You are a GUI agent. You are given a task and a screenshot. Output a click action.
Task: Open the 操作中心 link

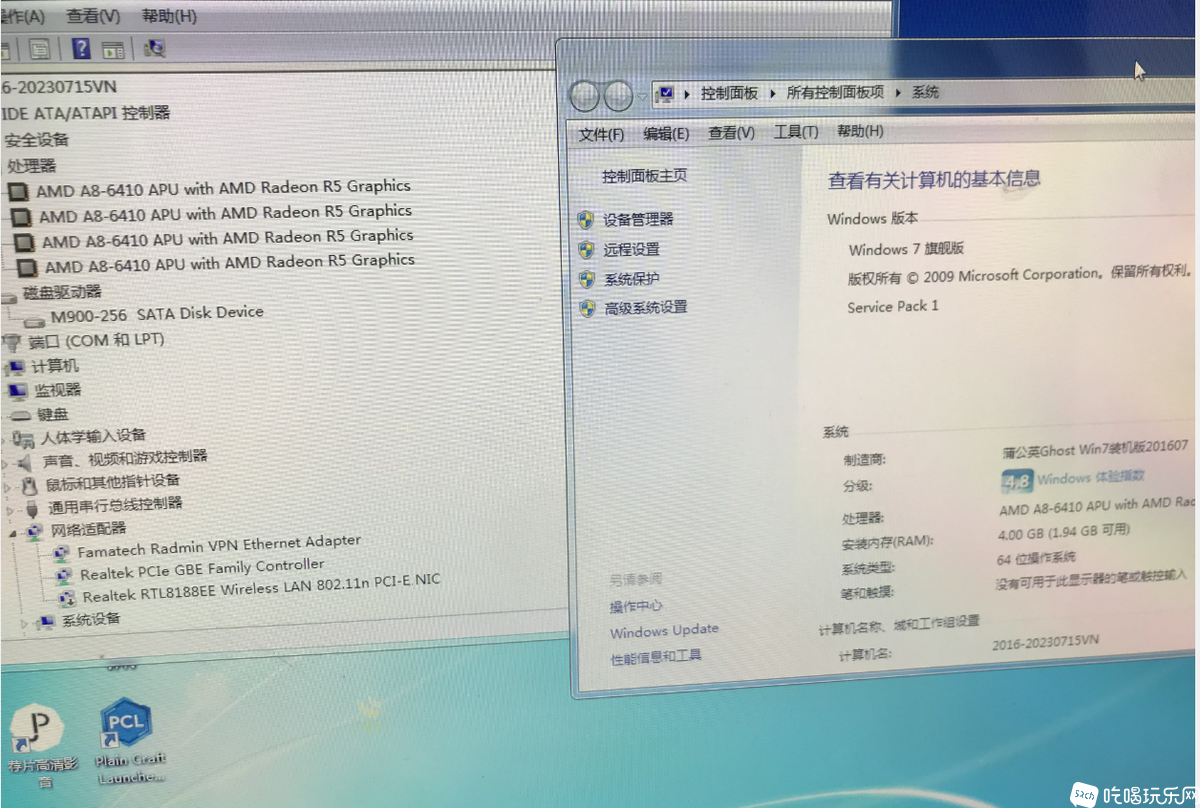[636, 606]
